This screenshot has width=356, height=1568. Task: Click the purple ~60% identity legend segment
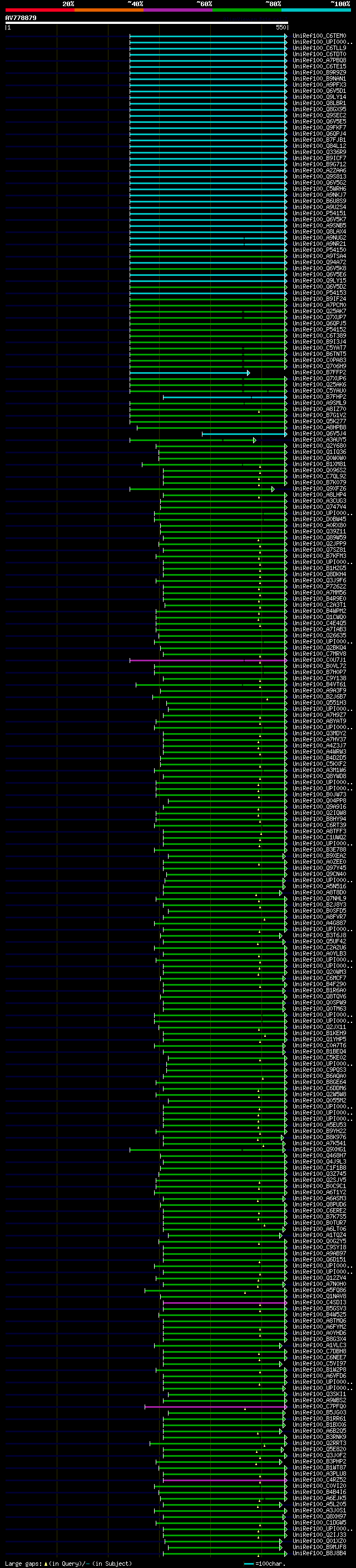(177, 10)
